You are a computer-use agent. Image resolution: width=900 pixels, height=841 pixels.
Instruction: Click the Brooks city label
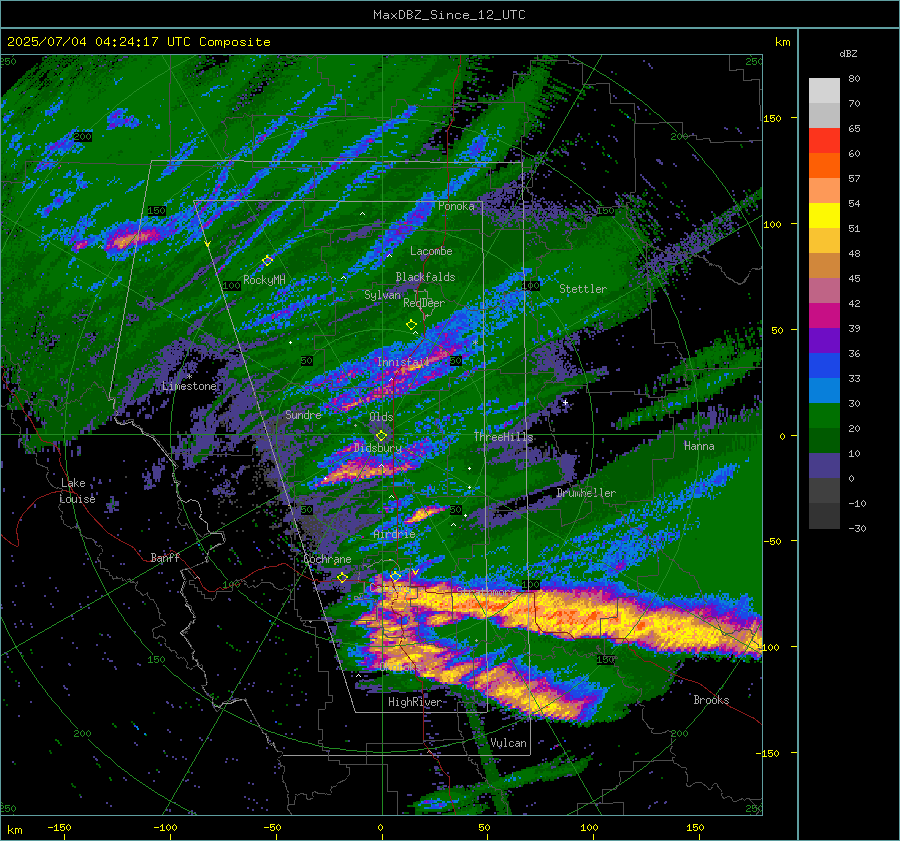click(711, 700)
